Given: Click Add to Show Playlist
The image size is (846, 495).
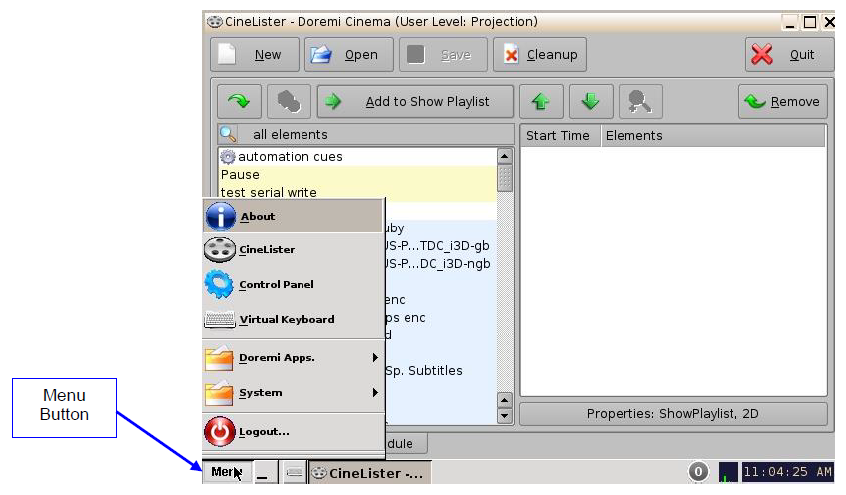Looking at the screenshot, I should (415, 101).
